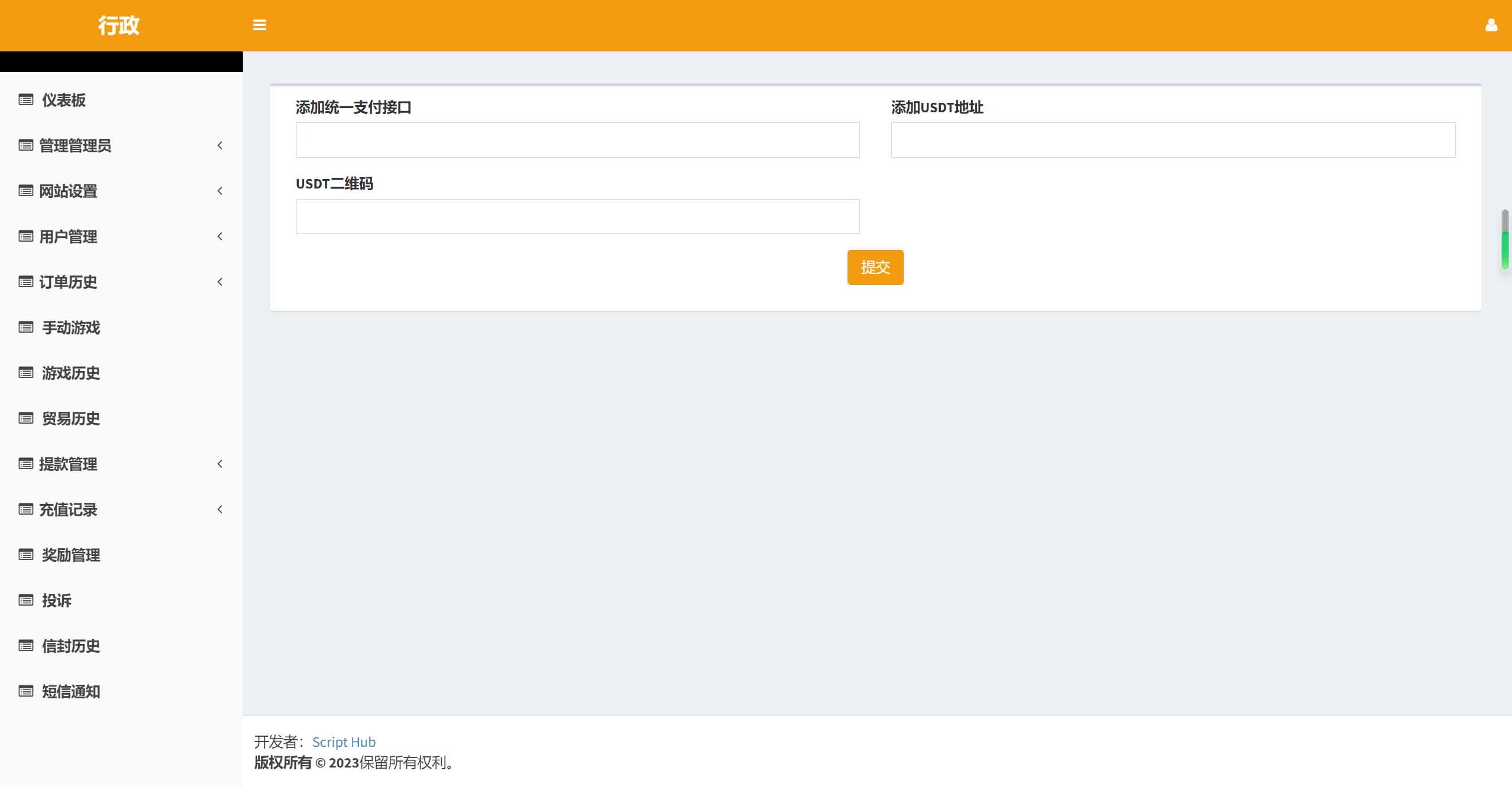Click the icon beside 短信通知
The width and height of the screenshot is (1512, 787).
coord(26,691)
